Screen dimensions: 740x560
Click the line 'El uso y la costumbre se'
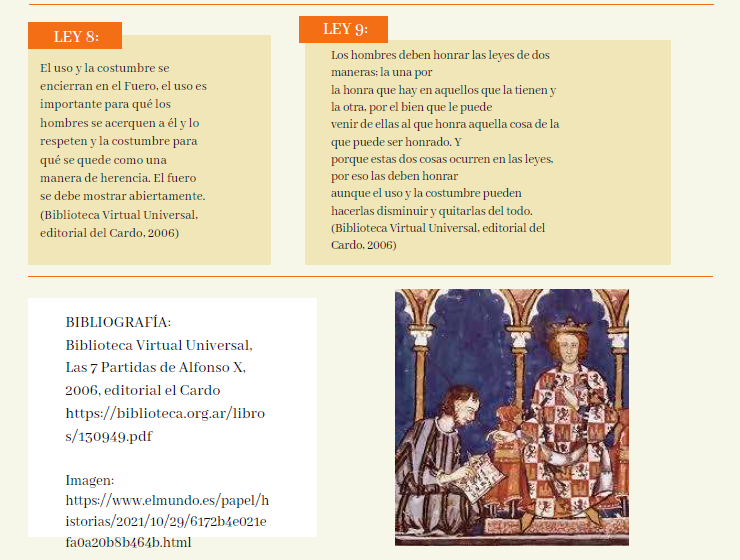pos(105,68)
